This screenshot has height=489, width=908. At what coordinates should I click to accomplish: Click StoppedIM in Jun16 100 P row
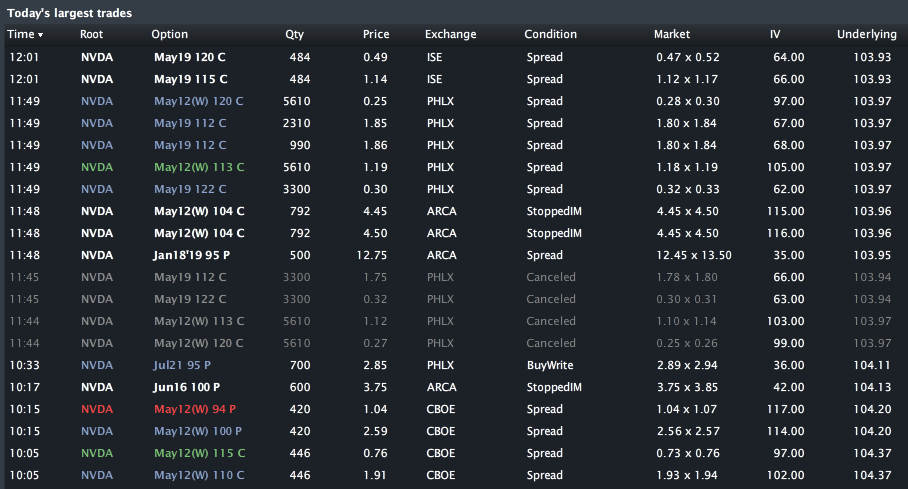point(554,388)
